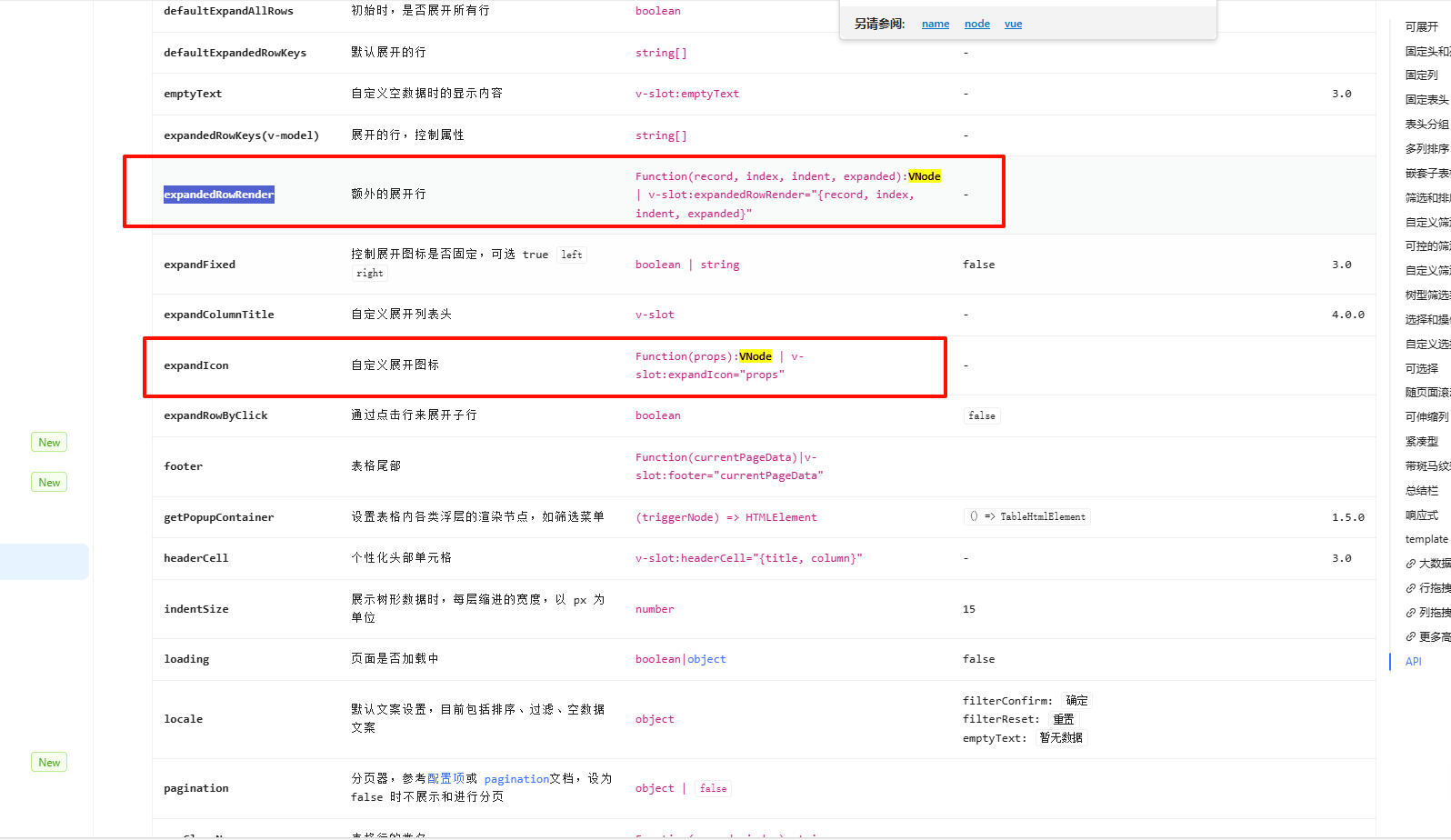The image size is (1451, 840).
Task: Open the 'vue' see-also link
Action: click(1013, 24)
